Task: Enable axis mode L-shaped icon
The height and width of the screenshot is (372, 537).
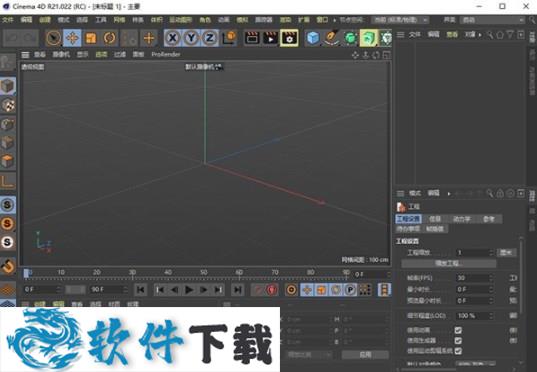Action: (x=8, y=180)
